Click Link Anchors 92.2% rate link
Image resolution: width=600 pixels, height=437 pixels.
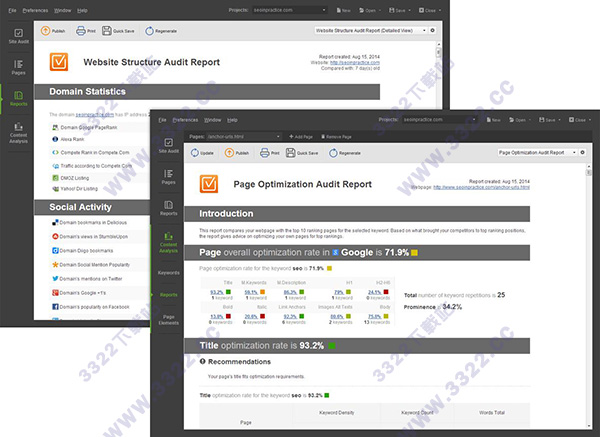pyautogui.click(x=290, y=316)
